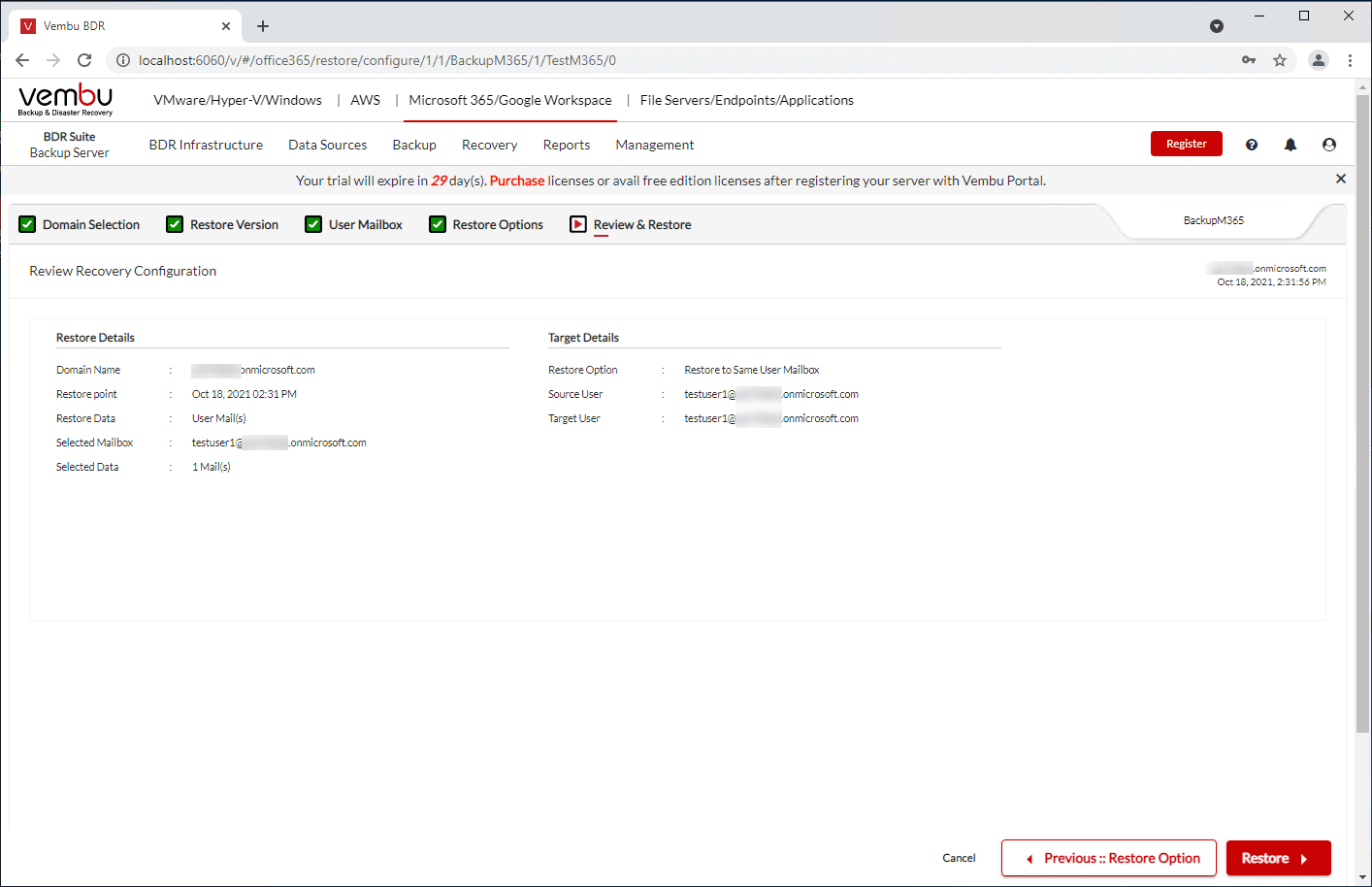The width and height of the screenshot is (1372, 887).
Task: Go to the Restore Options step
Action: coord(498,224)
